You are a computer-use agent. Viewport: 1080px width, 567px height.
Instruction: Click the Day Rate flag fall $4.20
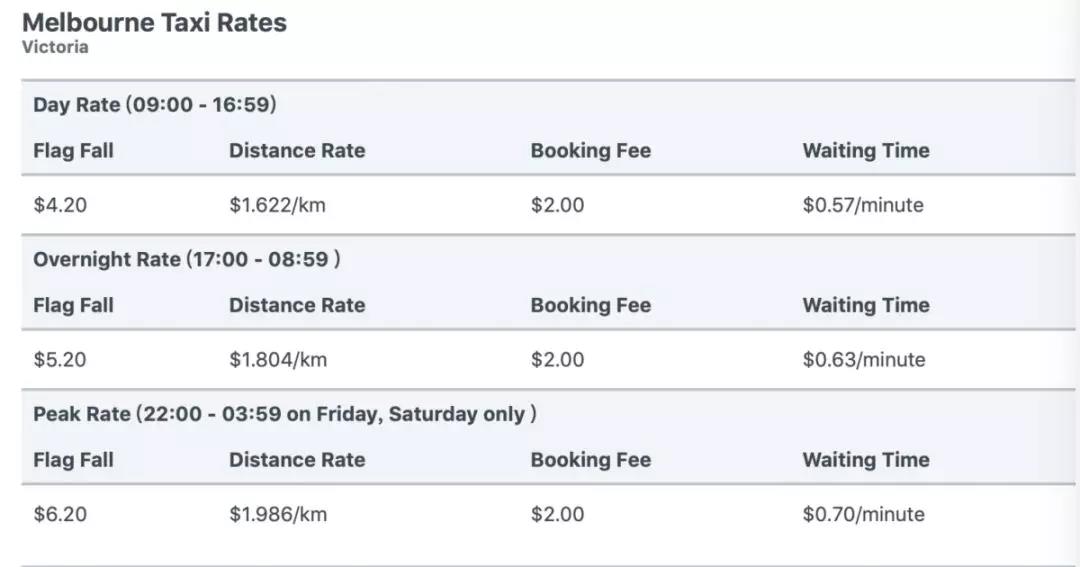[60, 205]
